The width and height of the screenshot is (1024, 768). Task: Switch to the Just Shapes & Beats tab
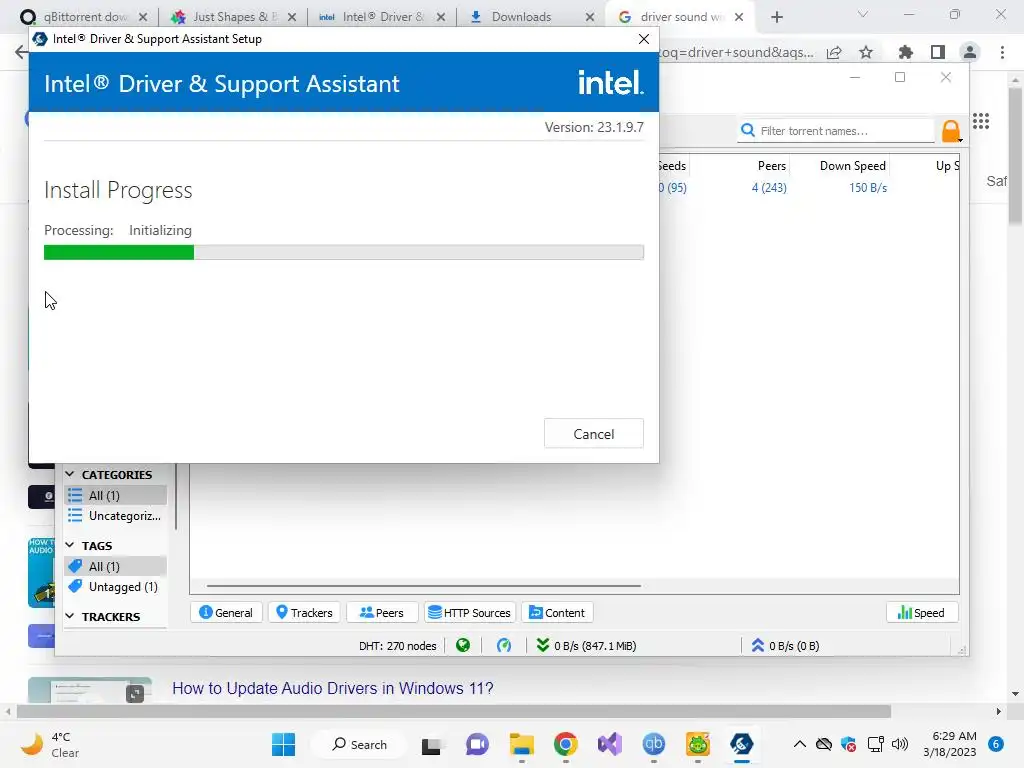pyautogui.click(x=231, y=17)
